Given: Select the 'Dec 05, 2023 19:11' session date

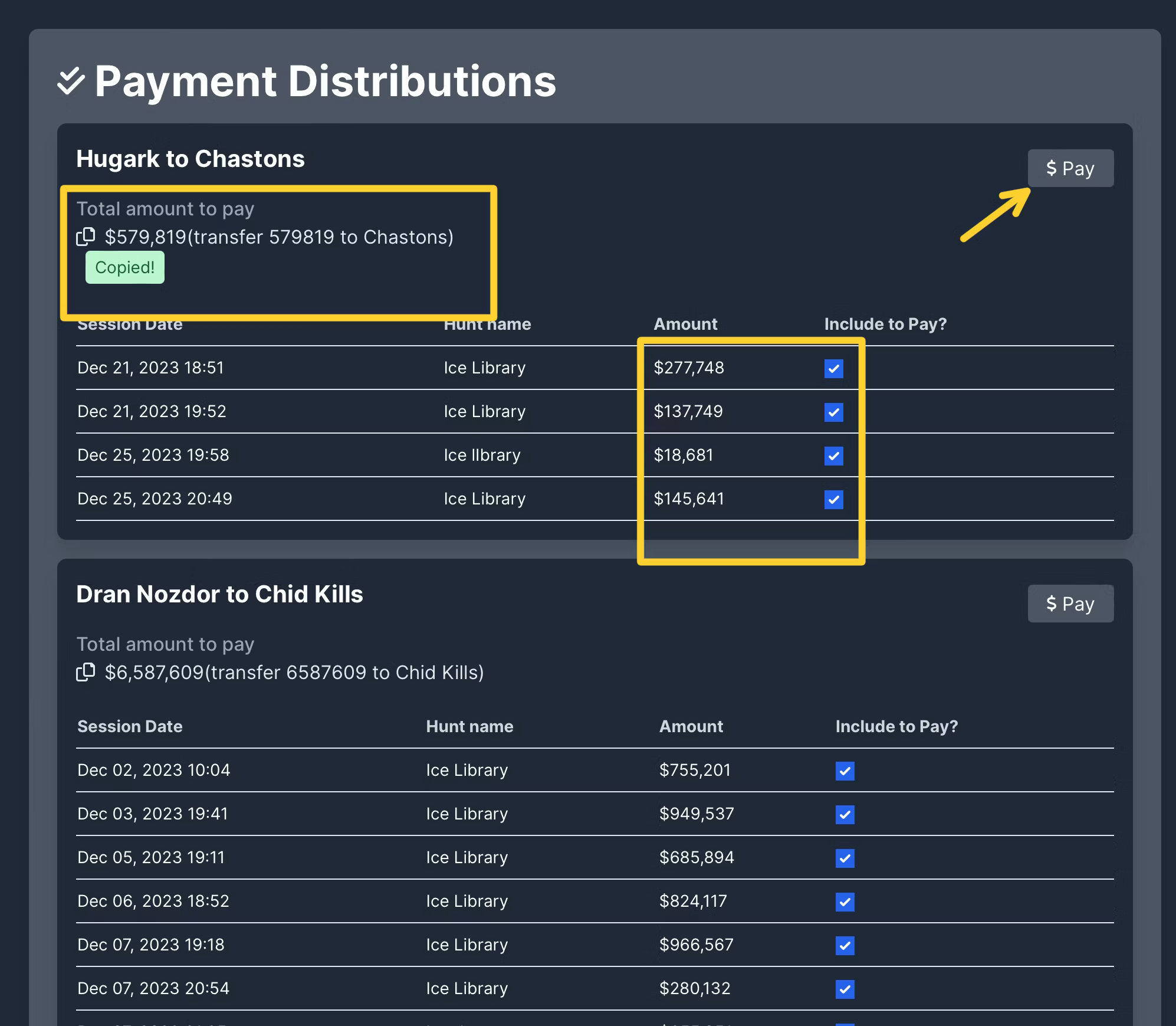Looking at the screenshot, I should point(151,857).
